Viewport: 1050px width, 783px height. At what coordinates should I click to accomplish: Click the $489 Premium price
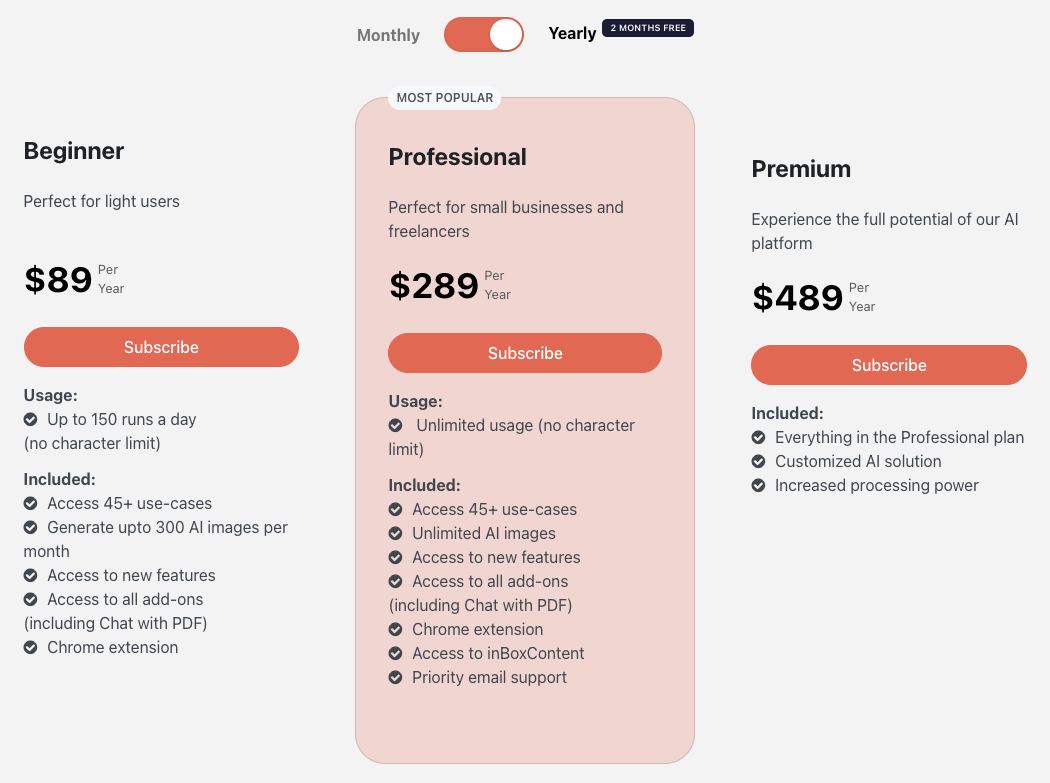[798, 298]
